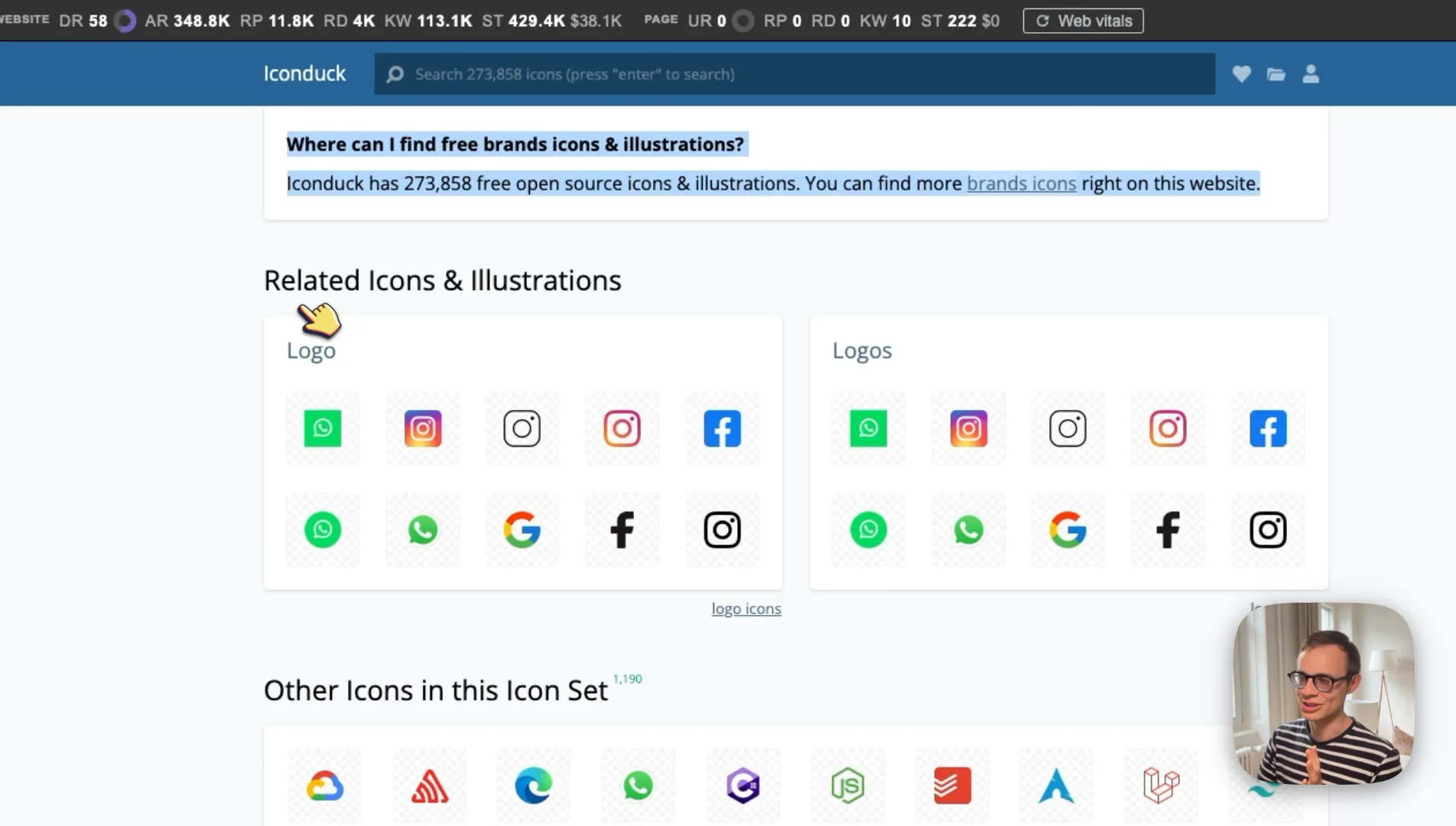Open the Microsoft Edge icon
1456x826 pixels.
pos(534,785)
